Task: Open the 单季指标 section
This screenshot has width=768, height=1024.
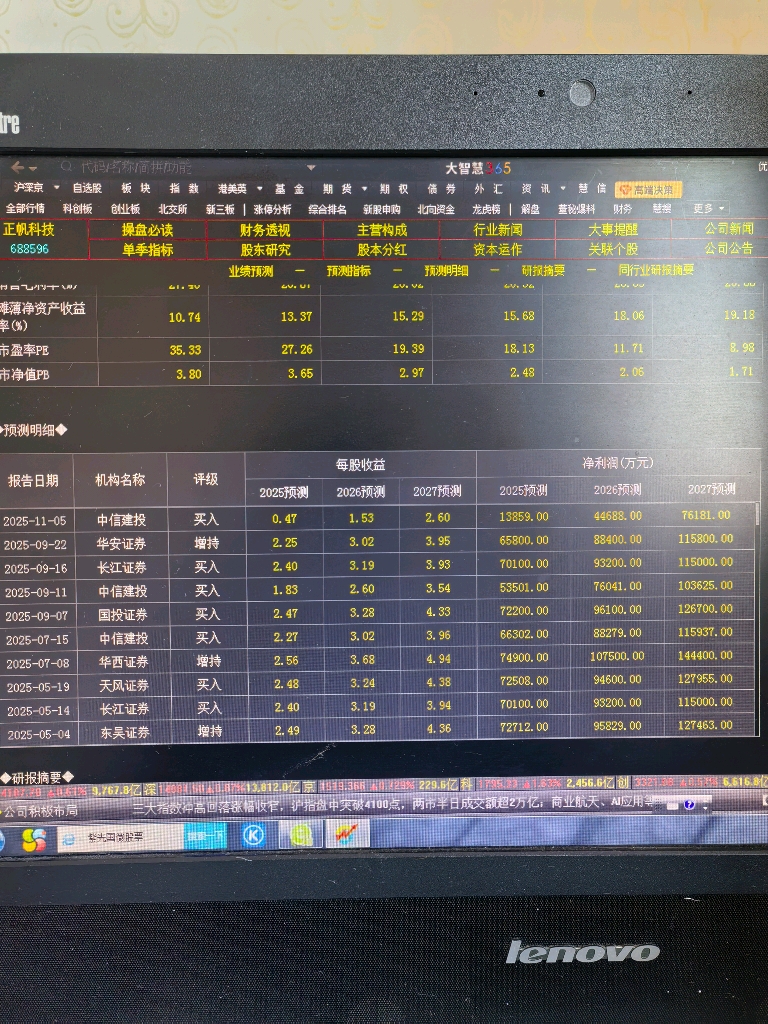Action: (x=148, y=249)
